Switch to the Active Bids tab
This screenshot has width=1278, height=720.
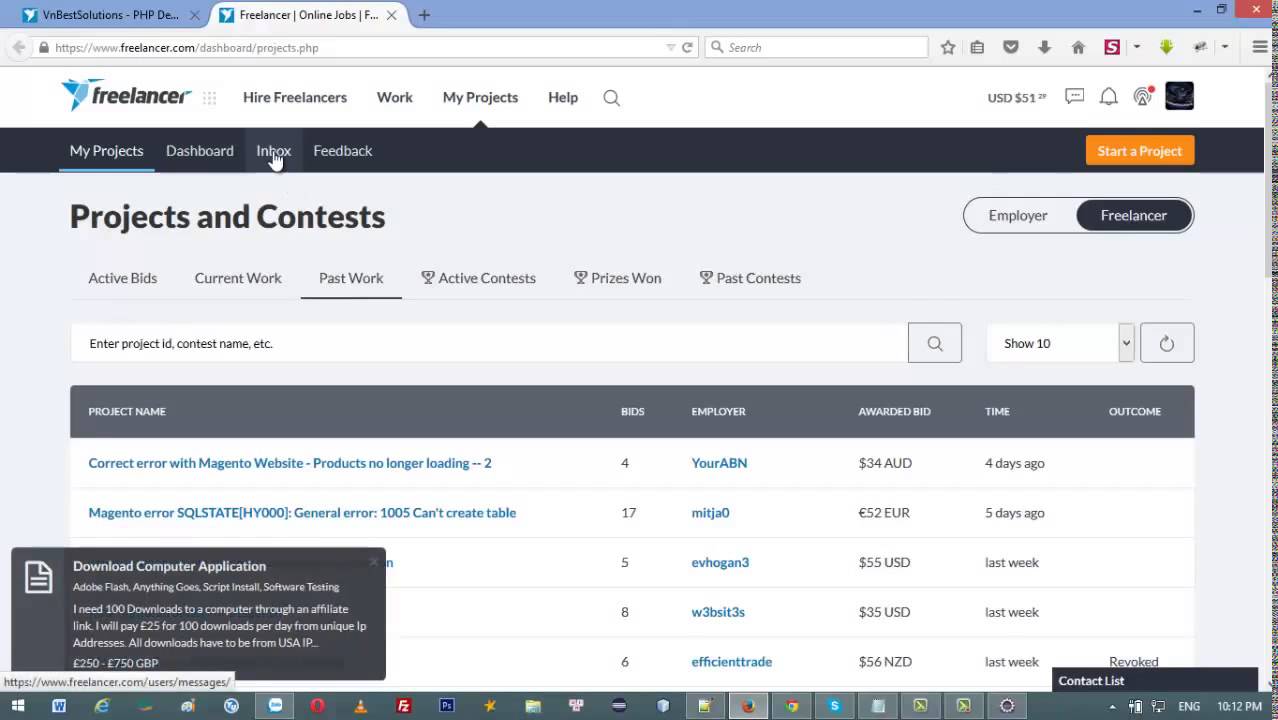tap(123, 278)
